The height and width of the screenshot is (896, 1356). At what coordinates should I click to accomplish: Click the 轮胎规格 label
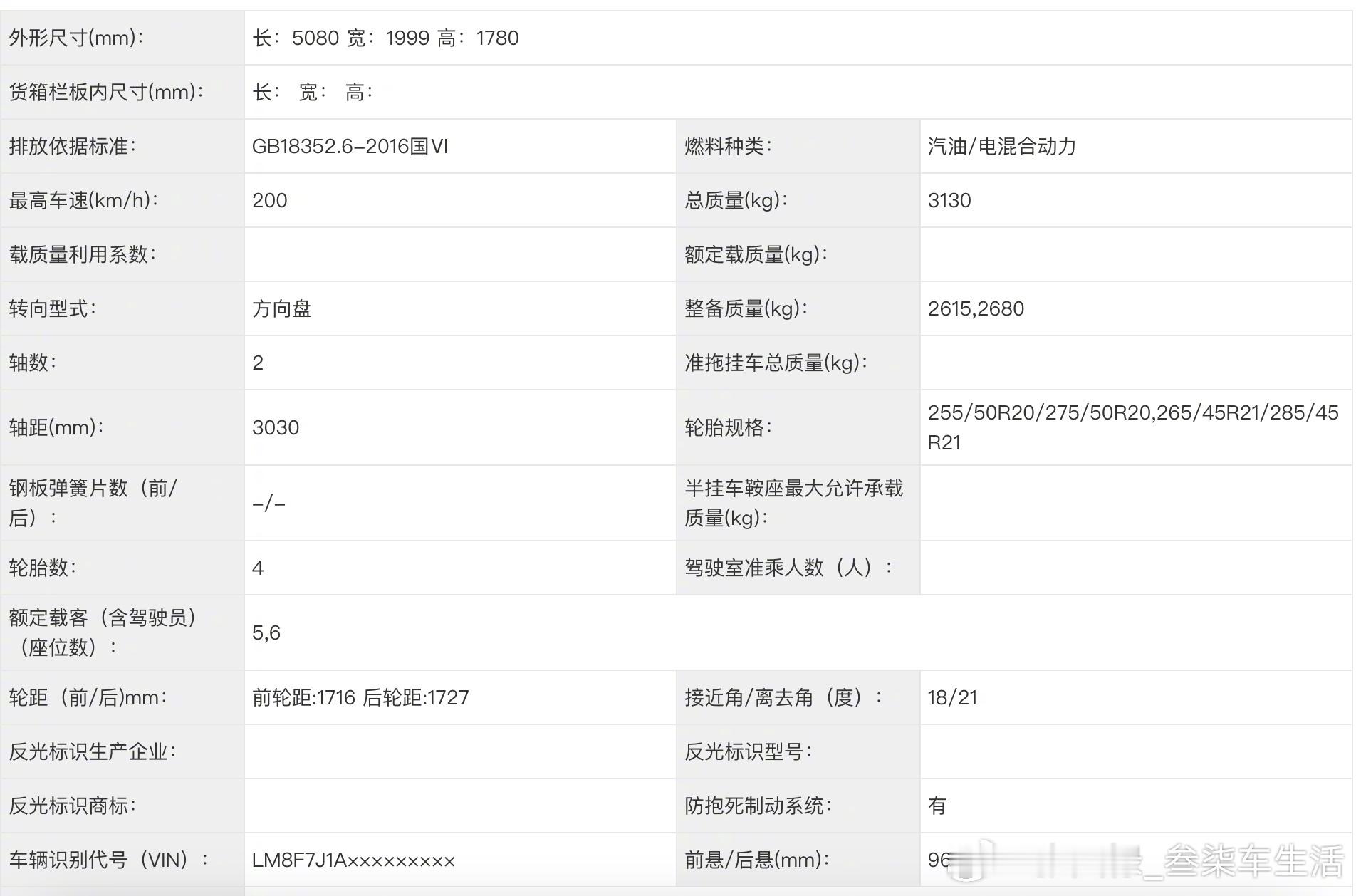click(x=729, y=427)
